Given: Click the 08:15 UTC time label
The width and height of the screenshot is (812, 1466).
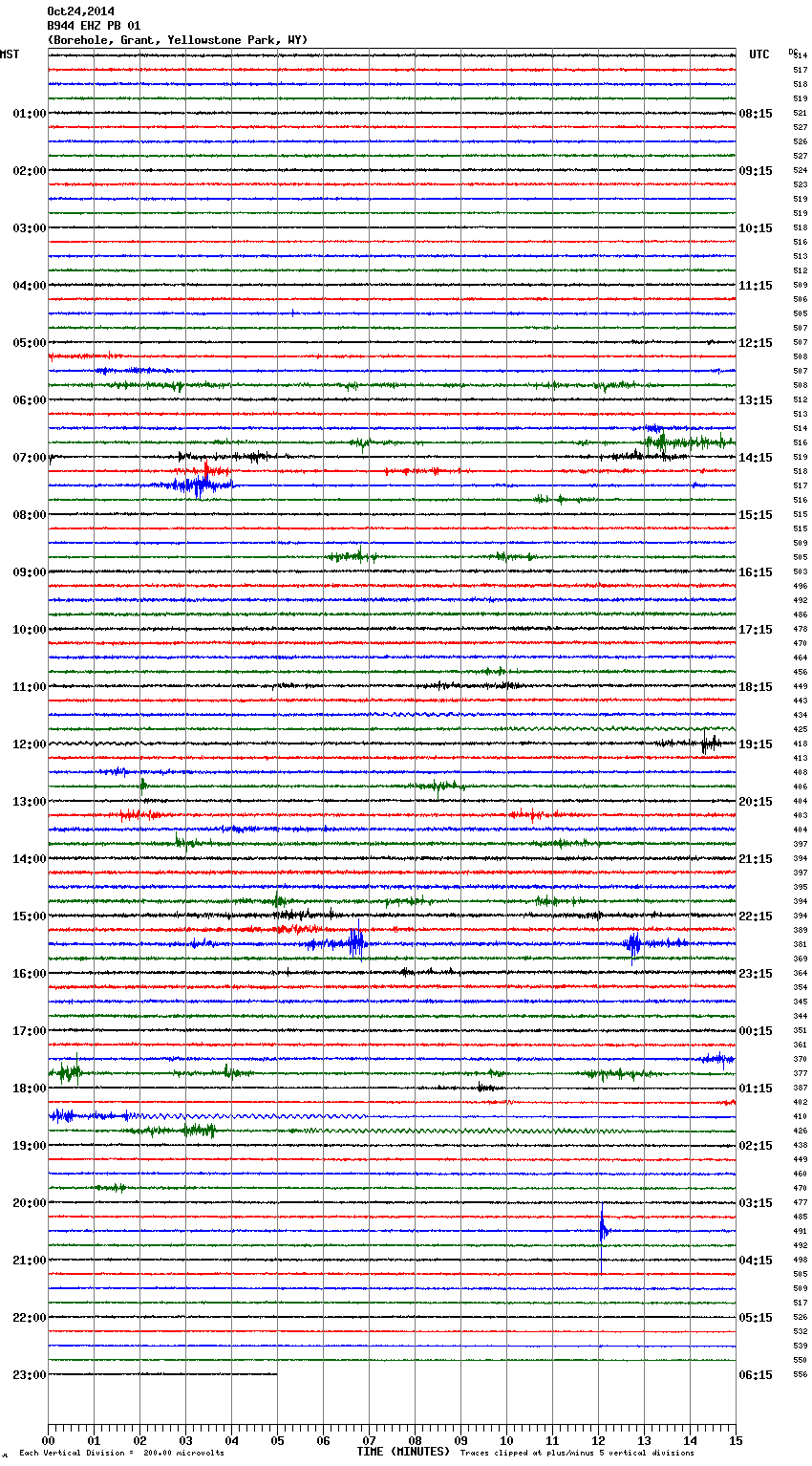Looking at the screenshot, I should tap(756, 114).
